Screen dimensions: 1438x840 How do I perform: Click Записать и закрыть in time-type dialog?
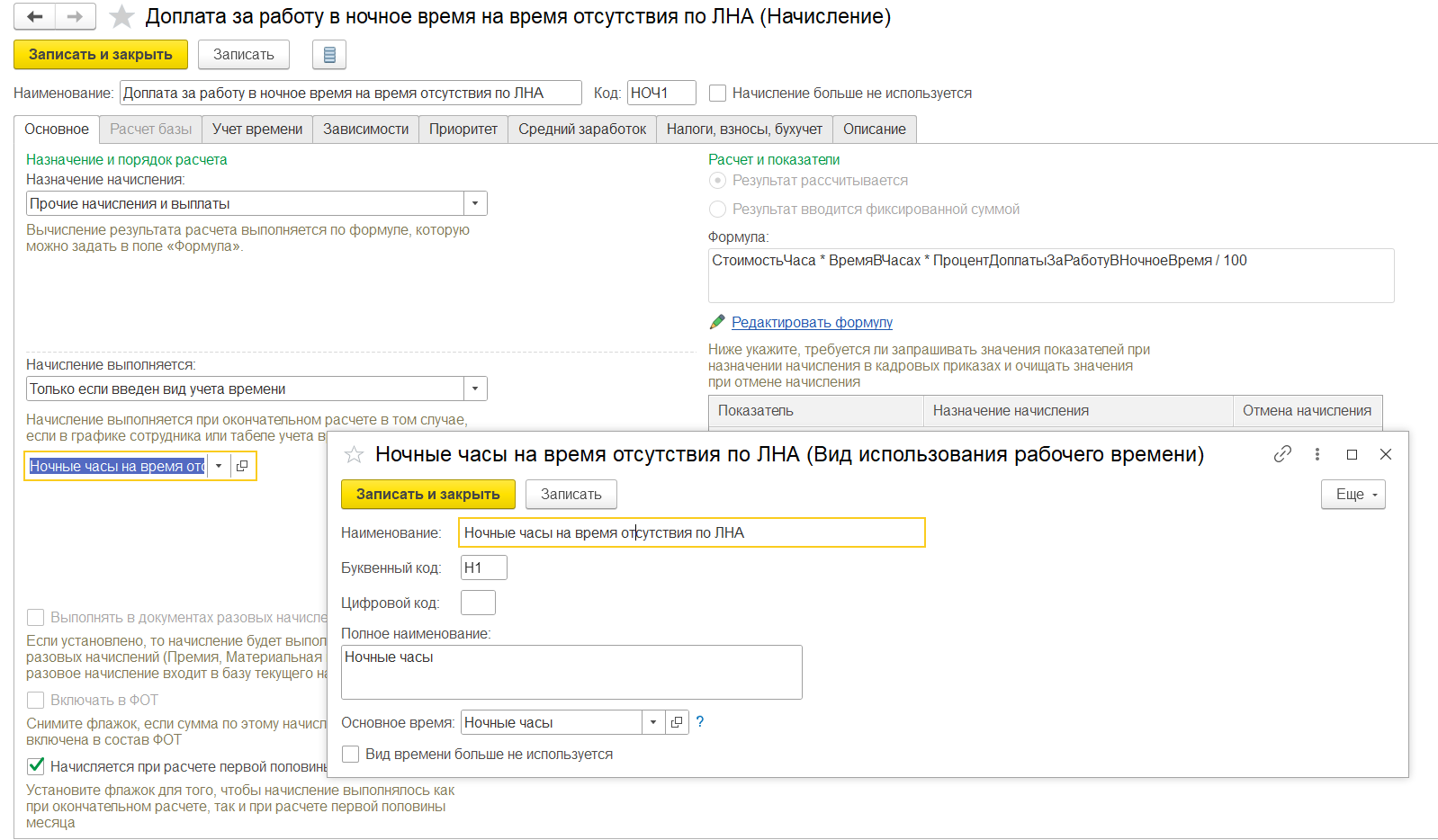[428, 494]
